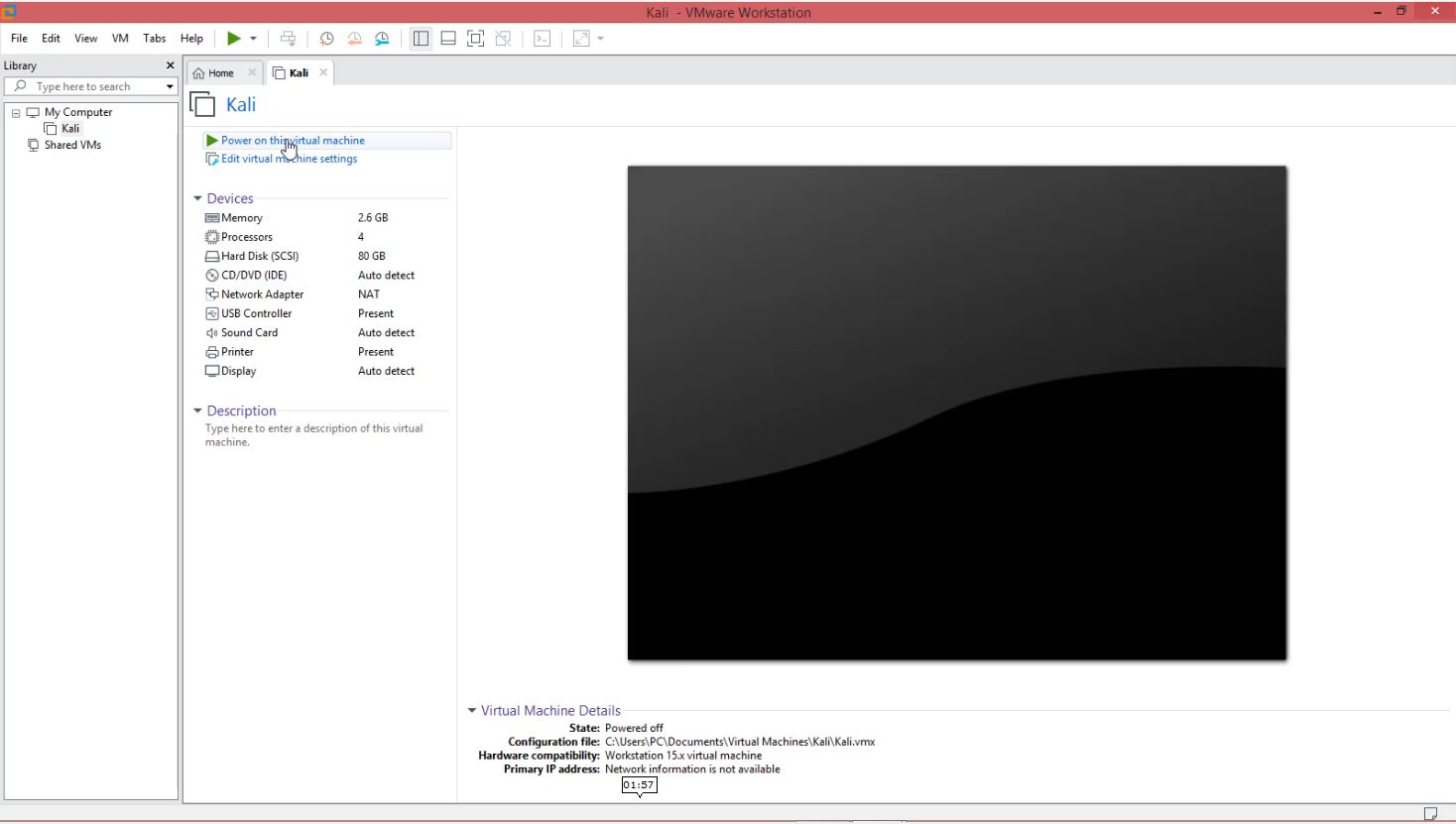Click the Hard Disk (SCSI) drive icon
1456x824 pixels.
211,256
